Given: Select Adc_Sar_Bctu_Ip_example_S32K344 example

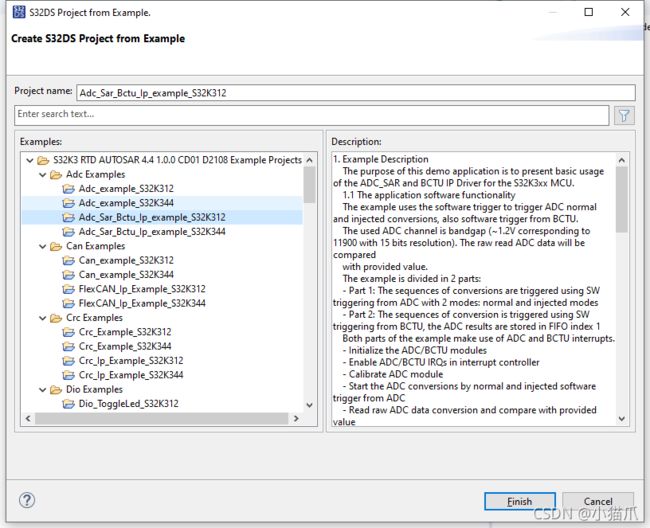Looking at the screenshot, I should [x=152, y=232].
